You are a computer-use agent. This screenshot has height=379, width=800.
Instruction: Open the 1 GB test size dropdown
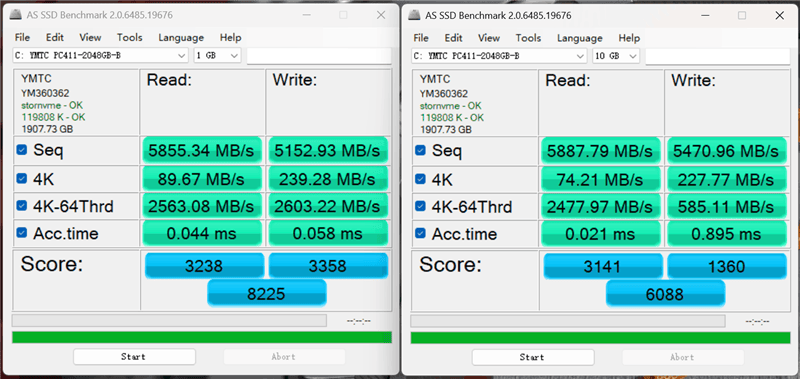pyautogui.click(x=217, y=56)
